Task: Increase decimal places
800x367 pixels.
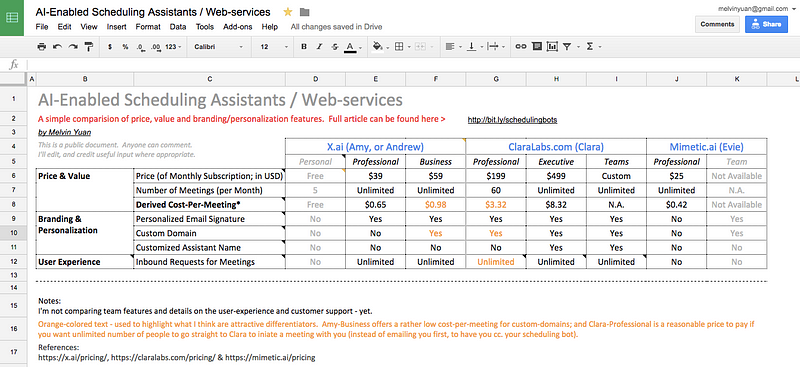Action: 156,46
